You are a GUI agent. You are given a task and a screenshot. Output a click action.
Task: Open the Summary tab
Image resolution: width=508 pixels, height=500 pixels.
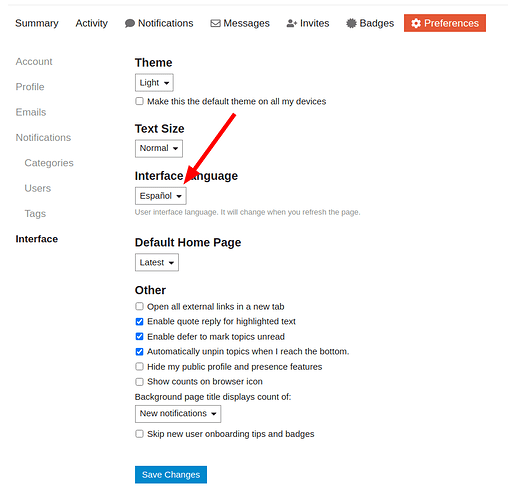pyautogui.click(x=37, y=23)
